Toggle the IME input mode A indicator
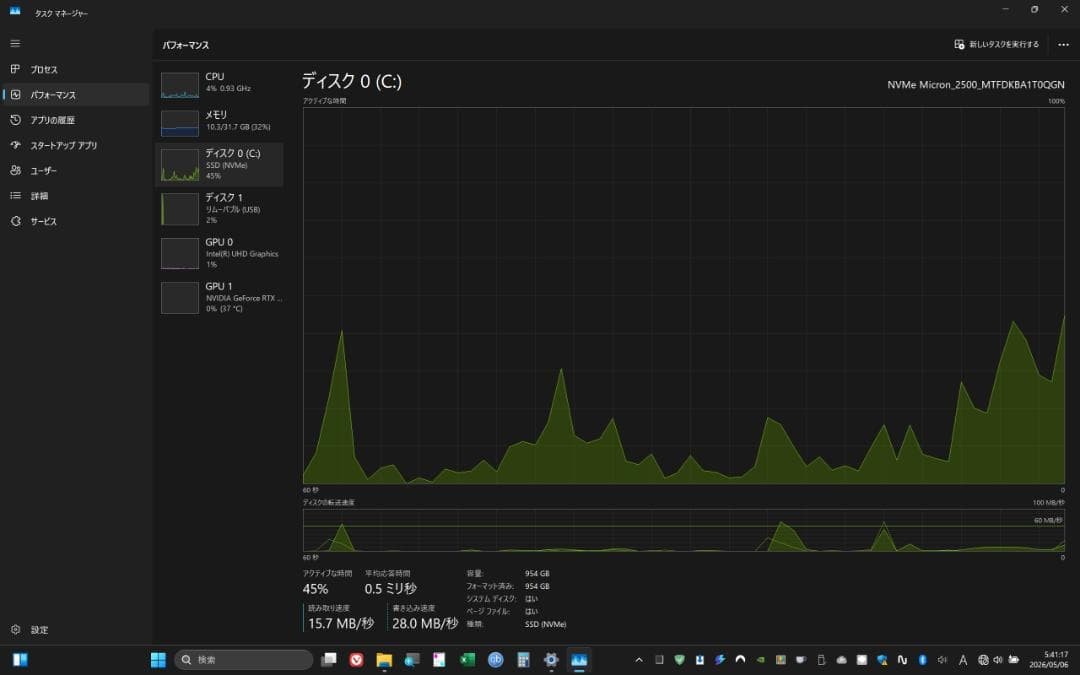 [x=963, y=660]
